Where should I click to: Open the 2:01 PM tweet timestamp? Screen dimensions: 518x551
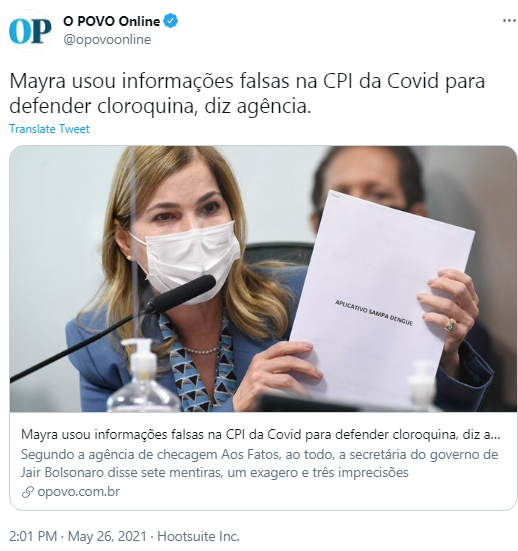(33, 536)
